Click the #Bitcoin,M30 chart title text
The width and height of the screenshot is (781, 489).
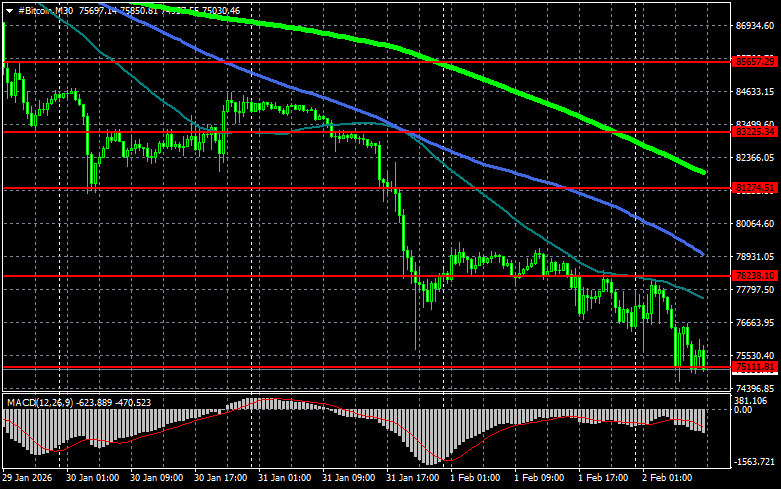point(46,9)
